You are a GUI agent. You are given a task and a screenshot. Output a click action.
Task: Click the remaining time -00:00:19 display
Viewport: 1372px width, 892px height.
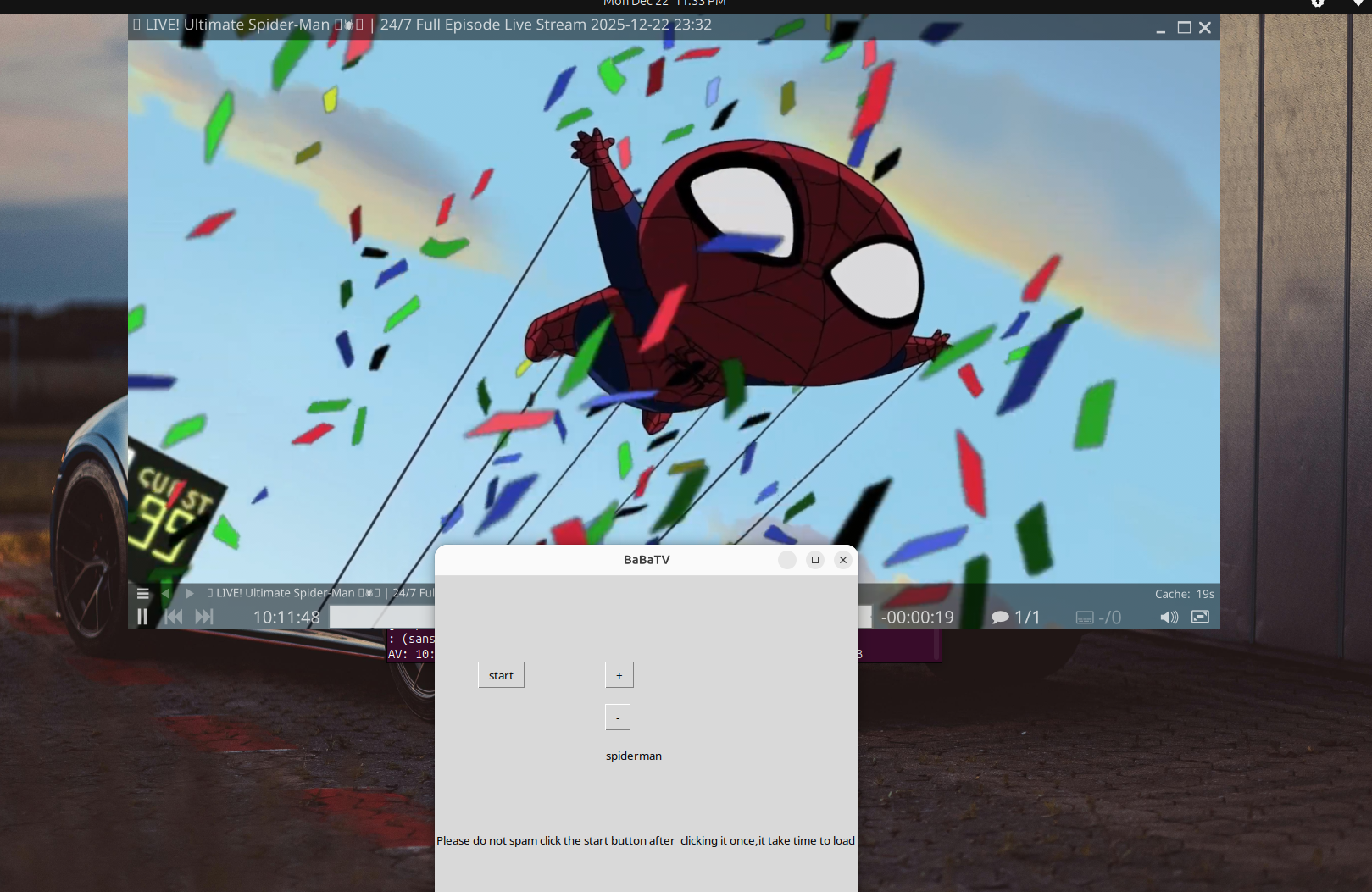point(917,617)
